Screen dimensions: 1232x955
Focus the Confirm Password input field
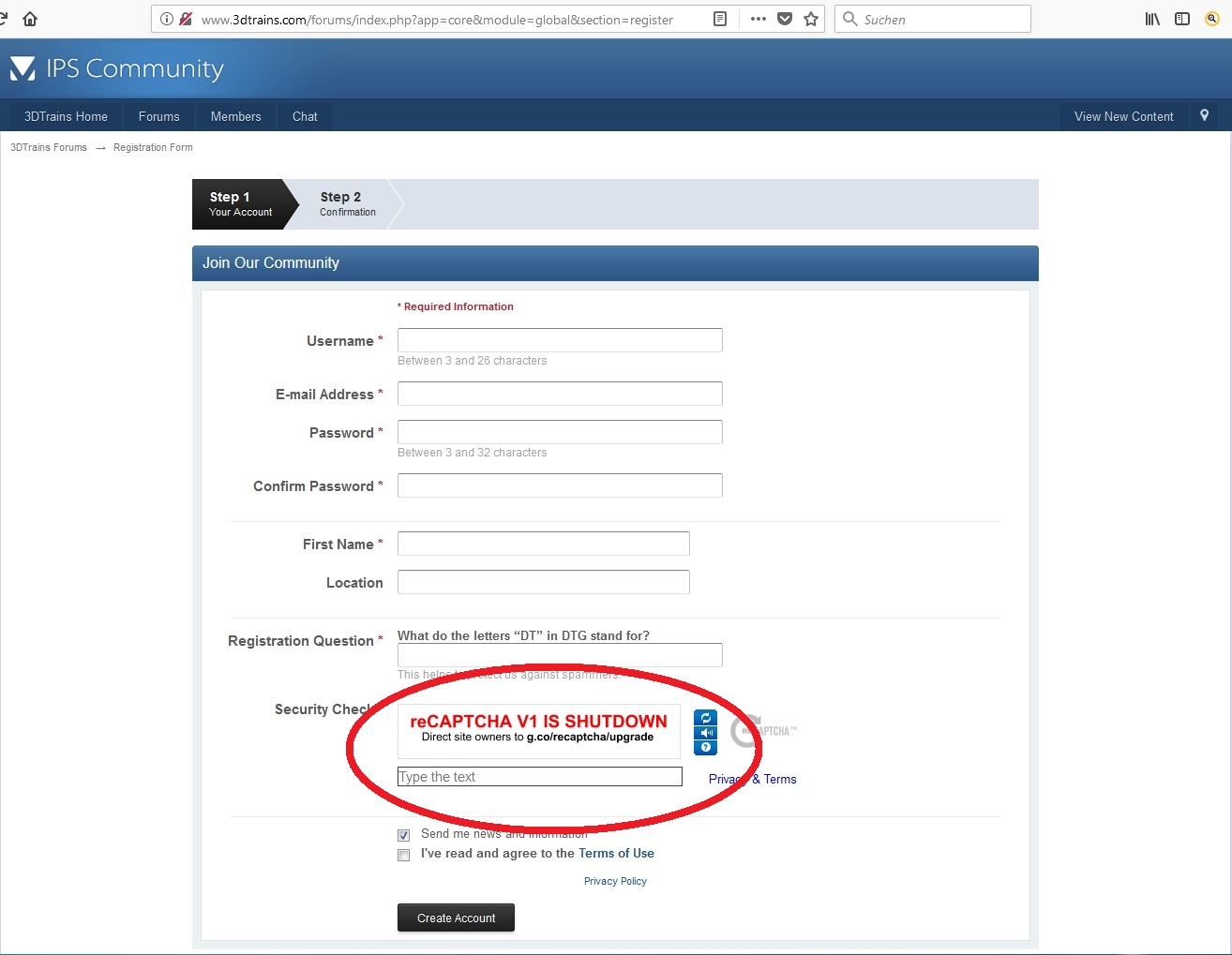pos(560,485)
